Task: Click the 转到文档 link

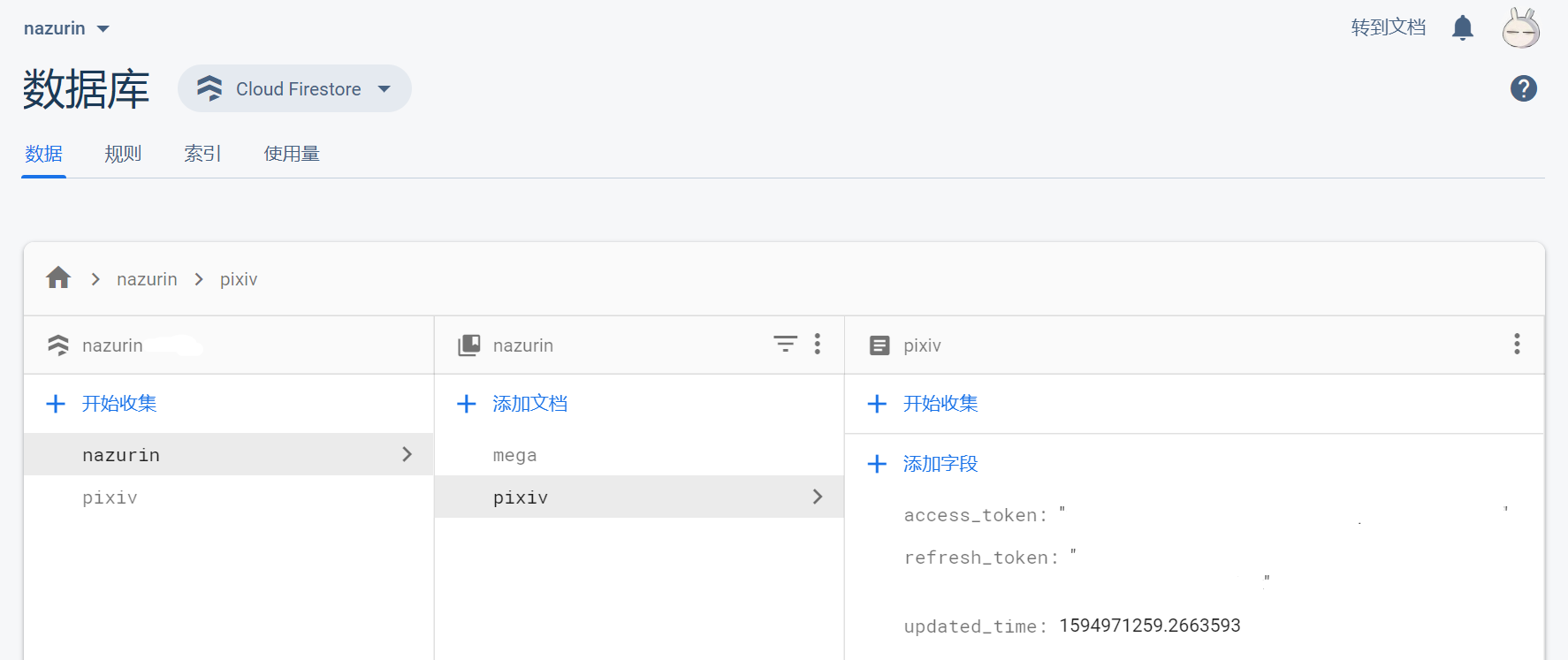Action: point(1388,28)
